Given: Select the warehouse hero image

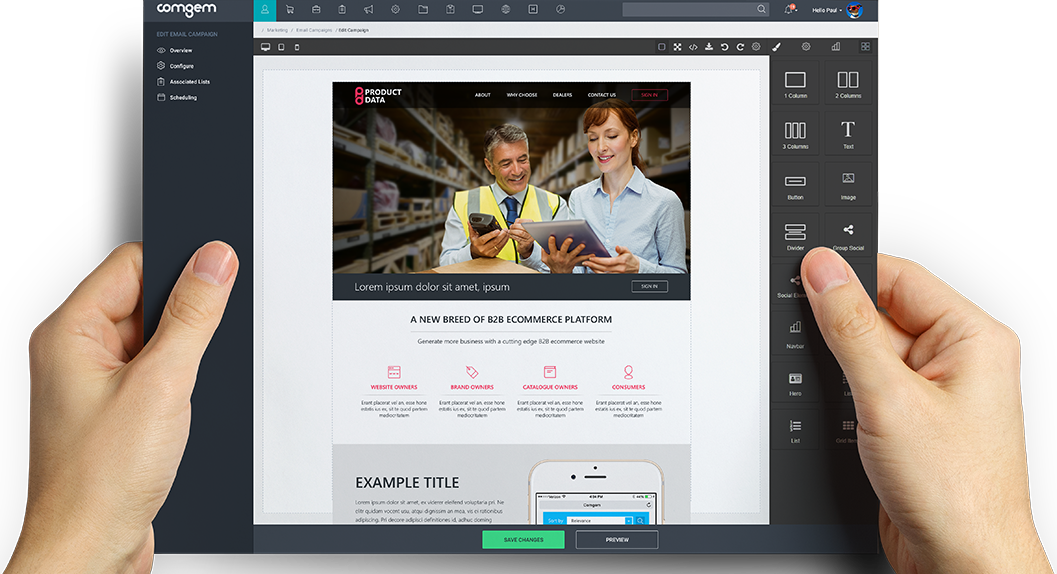Looking at the screenshot, I should pyautogui.click(x=511, y=191).
